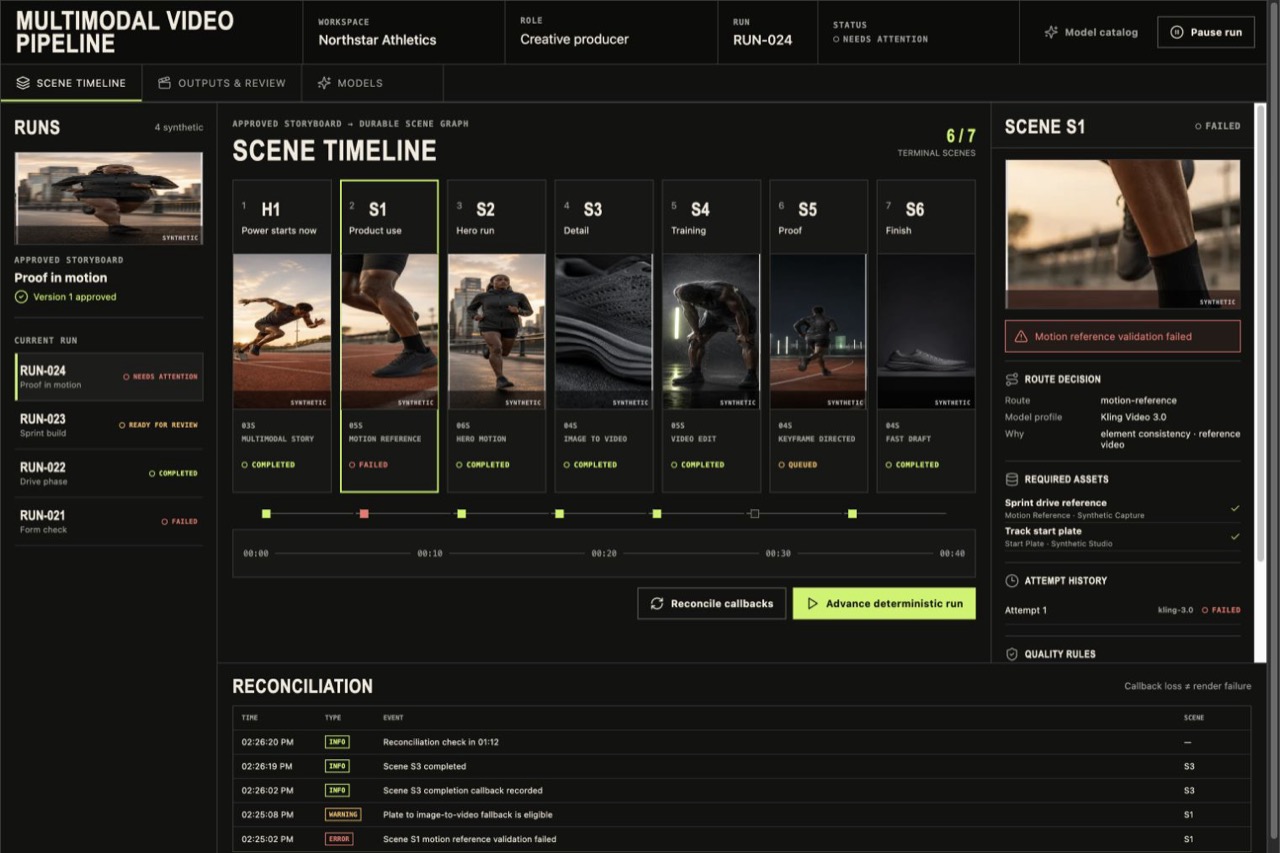The width and height of the screenshot is (1280, 853).
Task: Select RUN-023 Sprint build run
Action: (109, 425)
